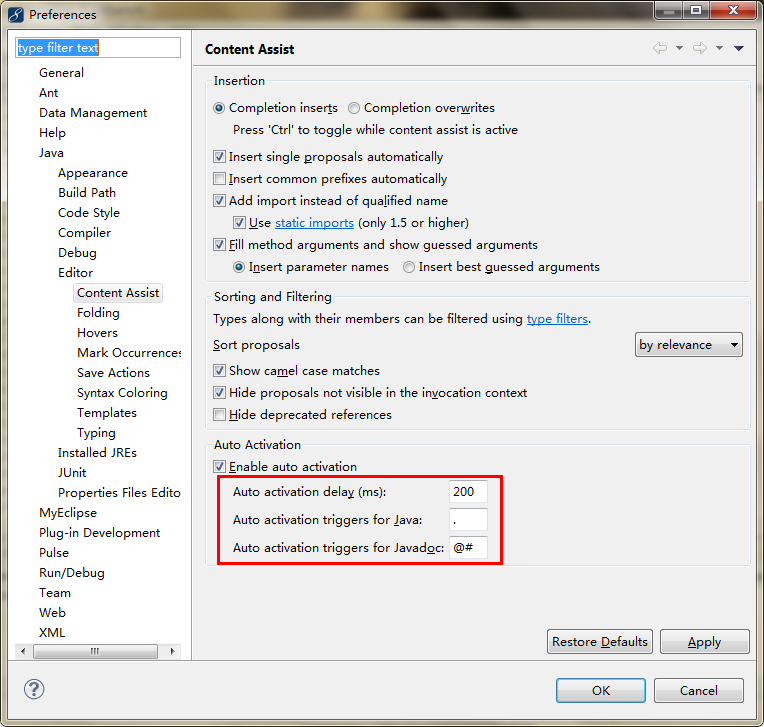Click the Java activation triggers field
This screenshot has height=727, width=764.
click(468, 520)
